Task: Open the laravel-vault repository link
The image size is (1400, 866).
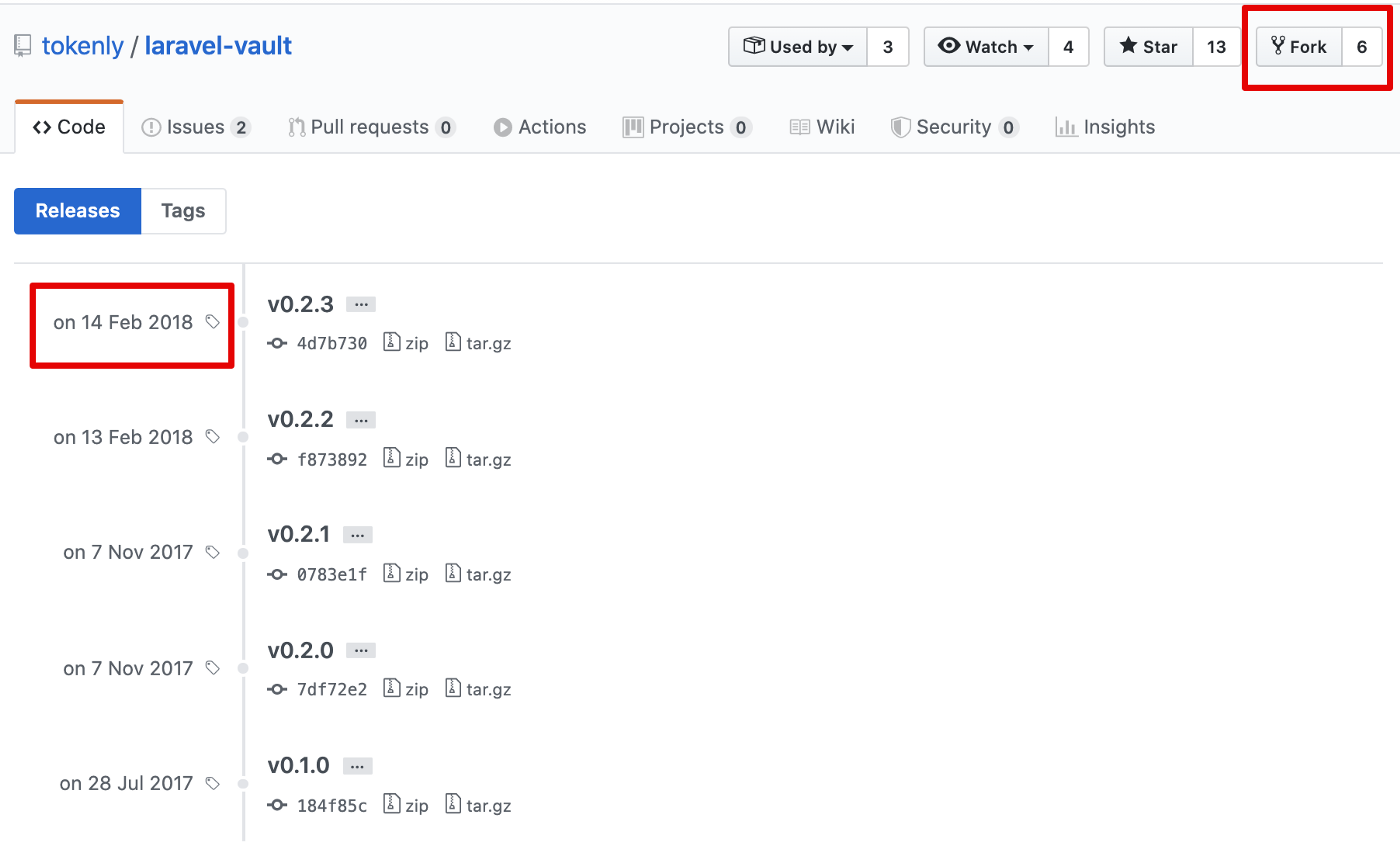Action: click(x=218, y=46)
